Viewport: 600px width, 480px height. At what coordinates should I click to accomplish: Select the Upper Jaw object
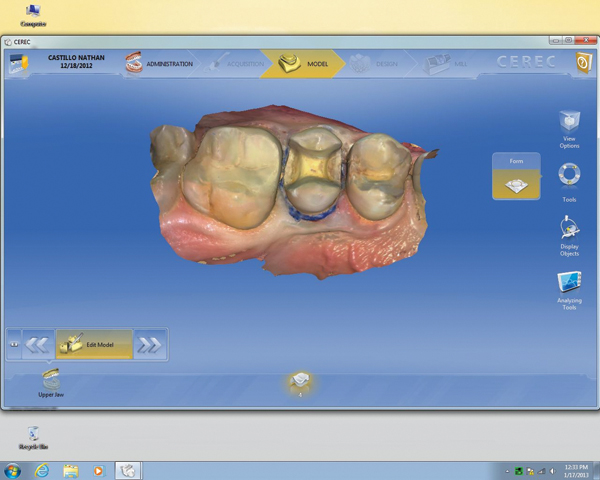click(51, 380)
